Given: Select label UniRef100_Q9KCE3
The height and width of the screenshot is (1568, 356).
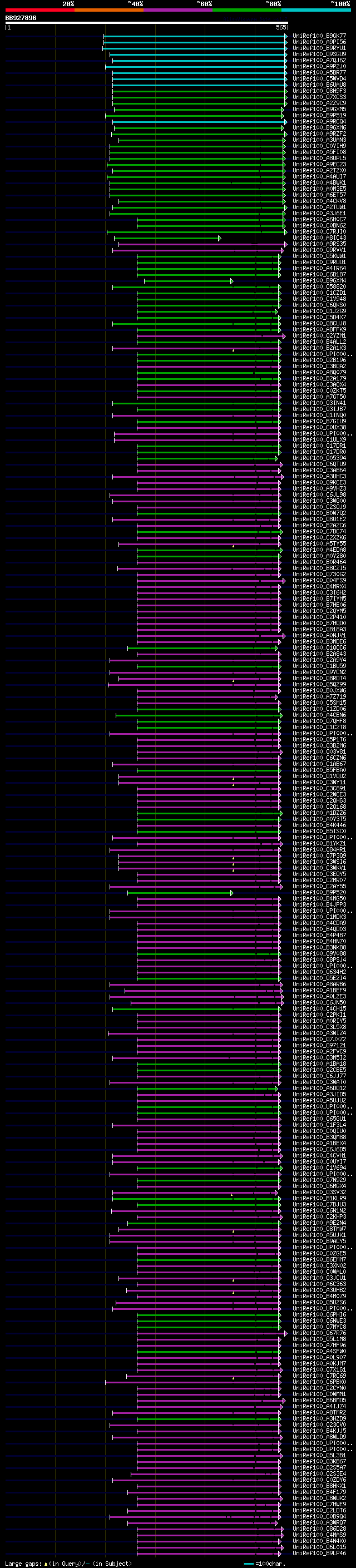Looking at the screenshot, I should coord(319,483).
